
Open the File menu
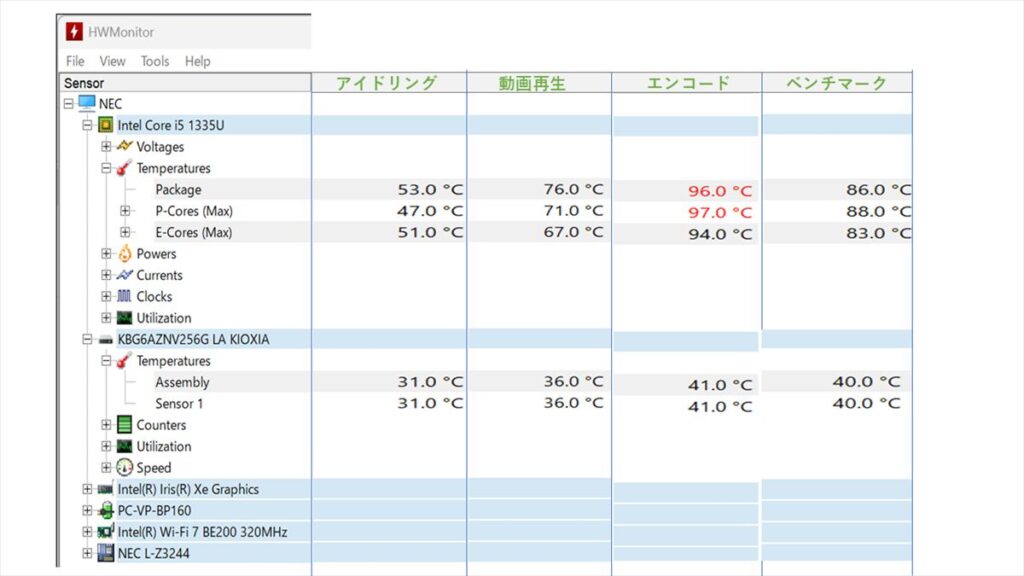75,61
